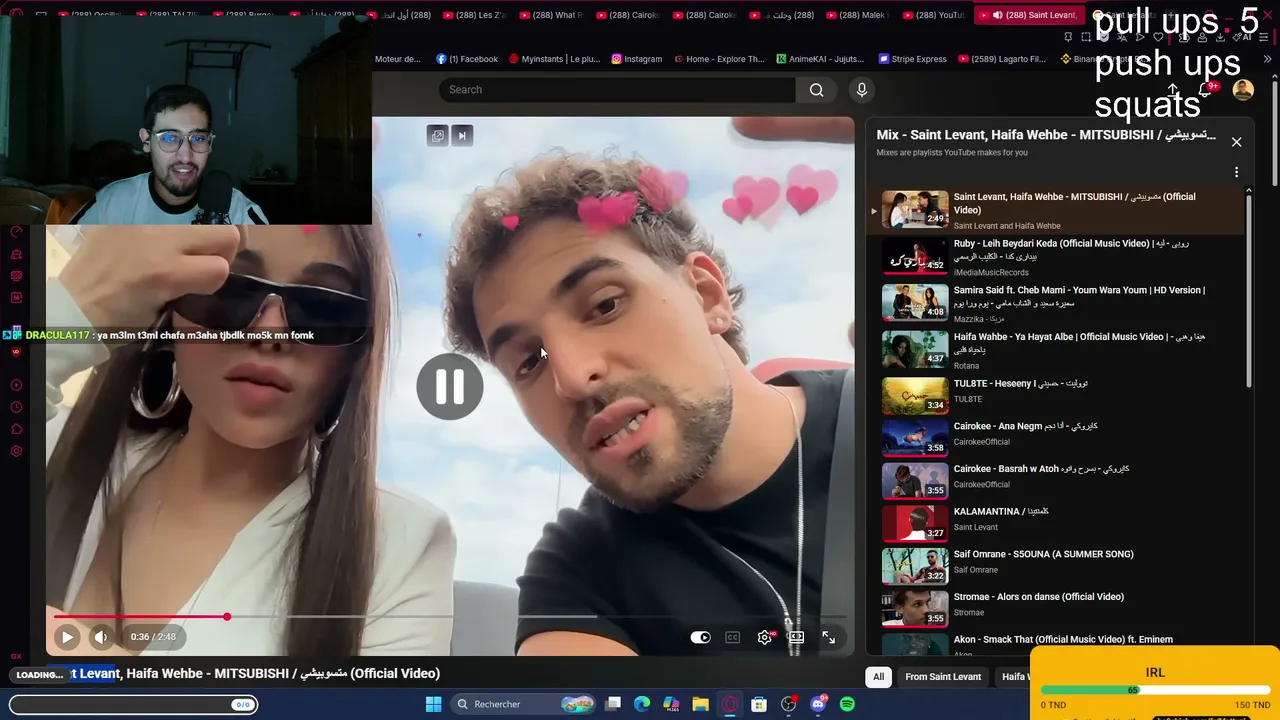Image resolution: width=1280 pixels, height=720 pixels.
Task: Switch to theater mode view
Action: coord(796,637)
